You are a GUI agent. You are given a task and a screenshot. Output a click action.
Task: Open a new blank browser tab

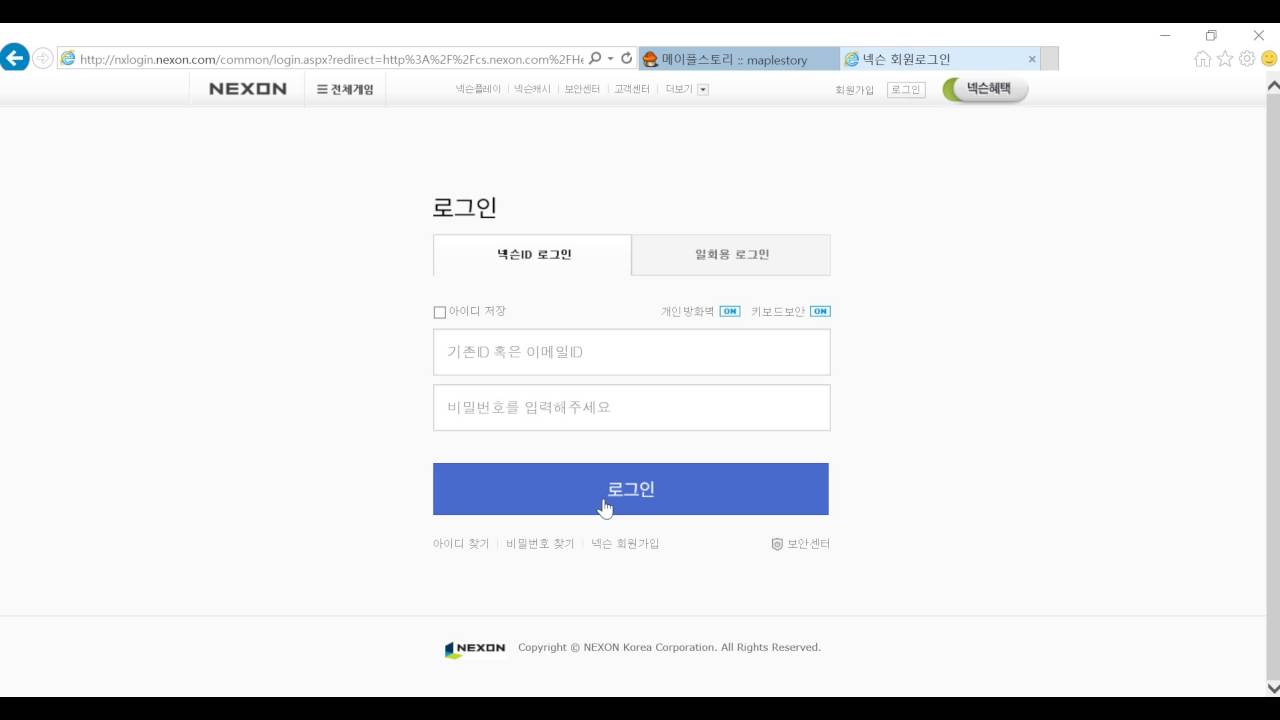point(1049,59)
